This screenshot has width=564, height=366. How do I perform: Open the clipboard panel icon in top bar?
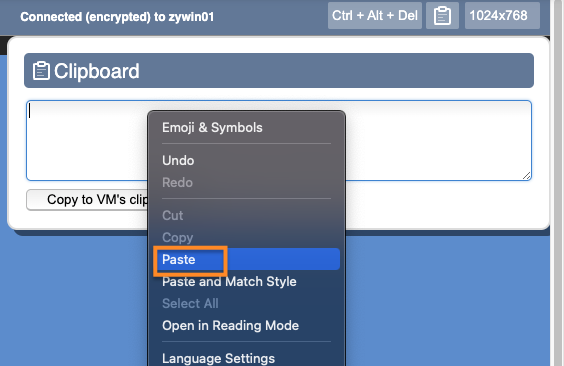coord(442,16)
